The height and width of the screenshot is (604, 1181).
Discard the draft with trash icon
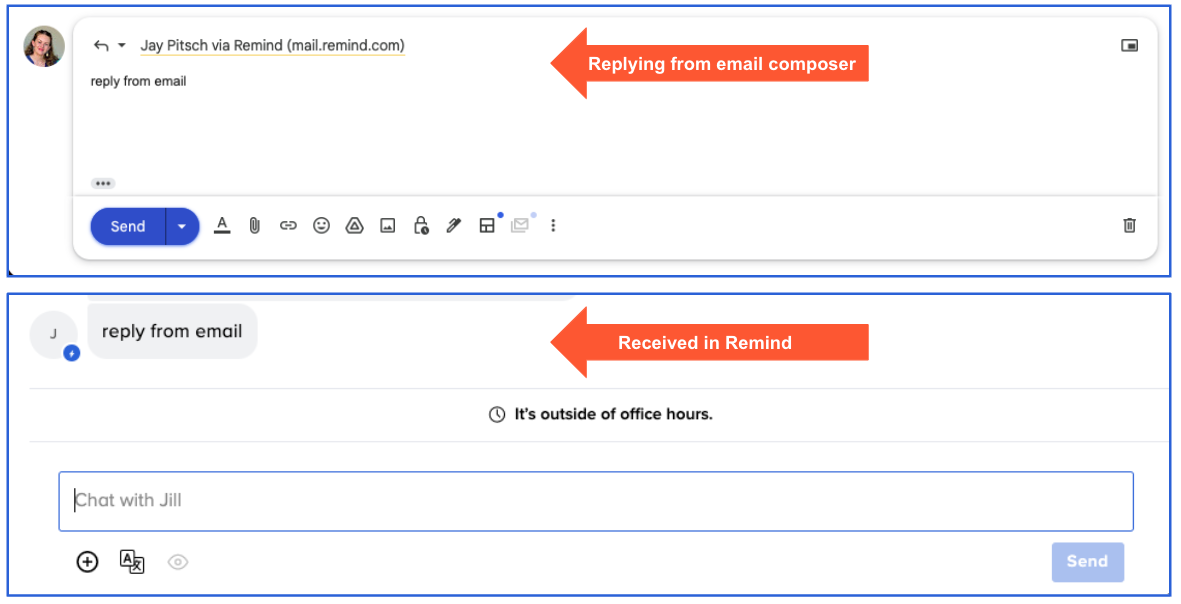[x=1129, y=226]
